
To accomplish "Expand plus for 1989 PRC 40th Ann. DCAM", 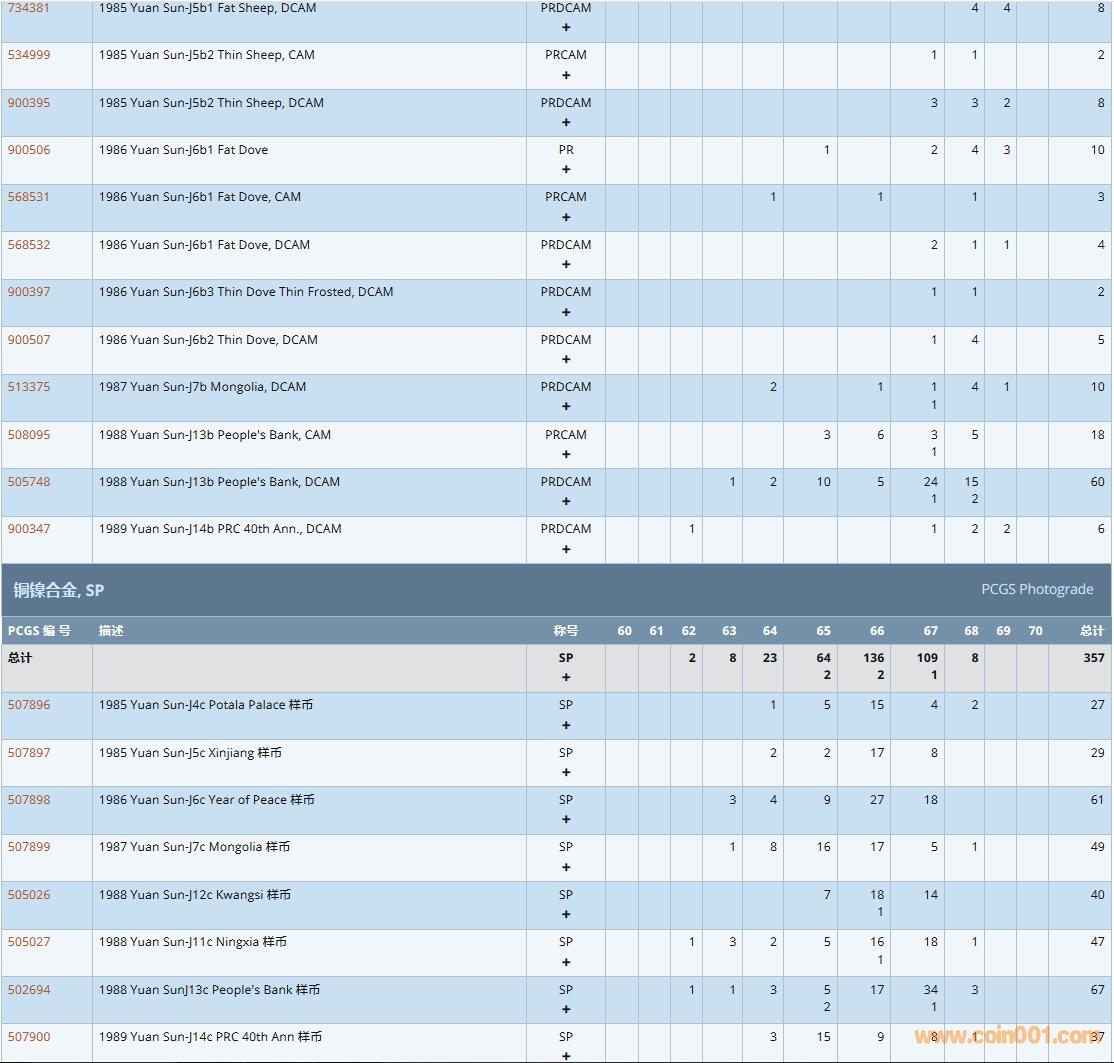I will 566,549.
